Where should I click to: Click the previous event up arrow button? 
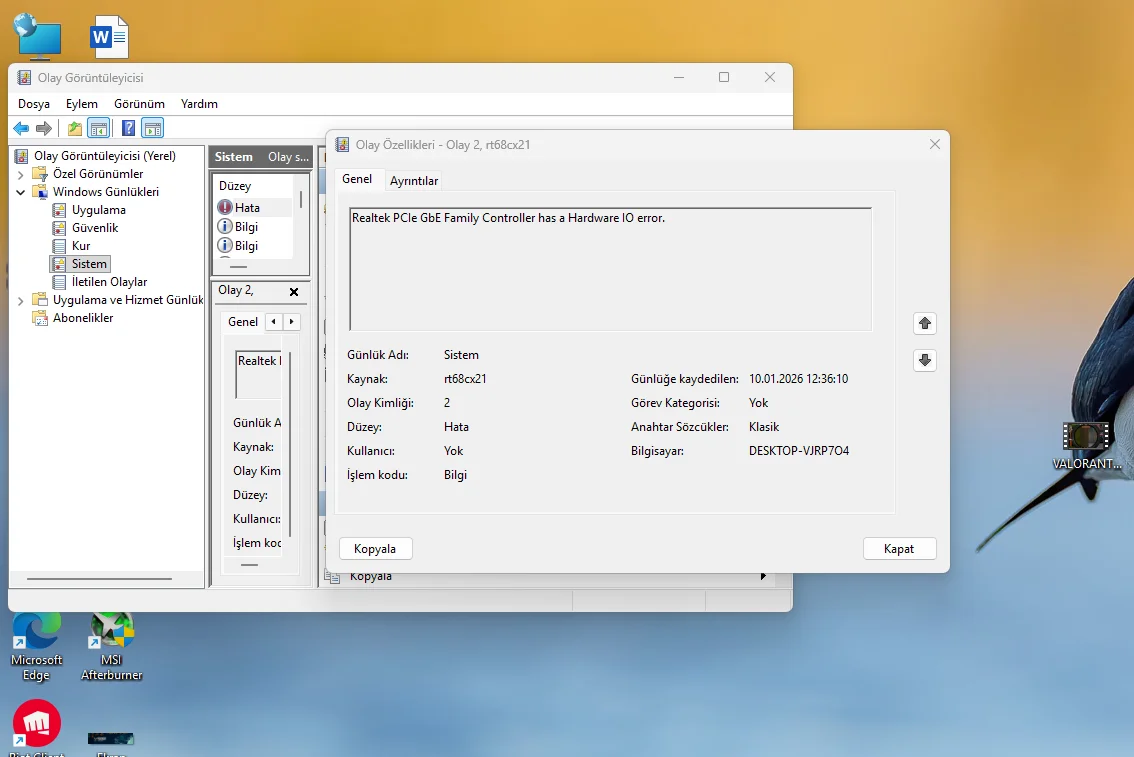[925, 323]
